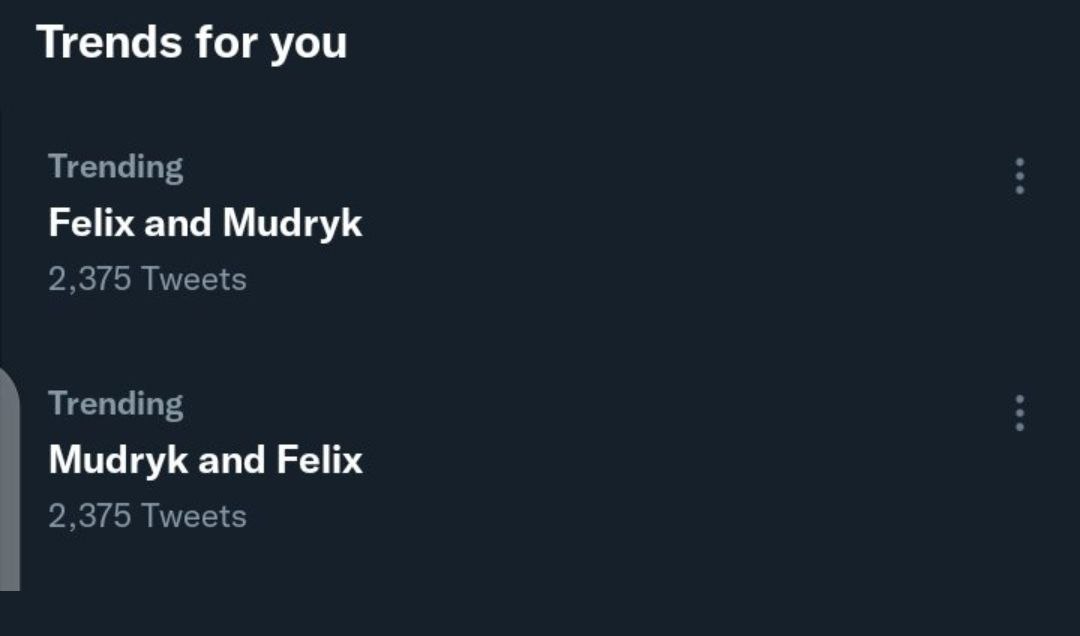Select tweet count under Mudryk and Felix
Screen dimensions: 1080x636
point(147,516)
